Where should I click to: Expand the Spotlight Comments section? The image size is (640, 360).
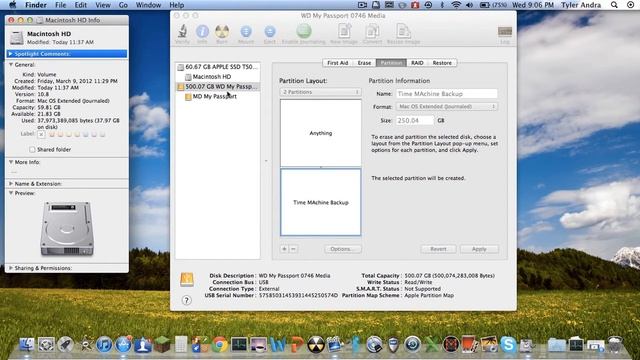[x=11, y=54]
